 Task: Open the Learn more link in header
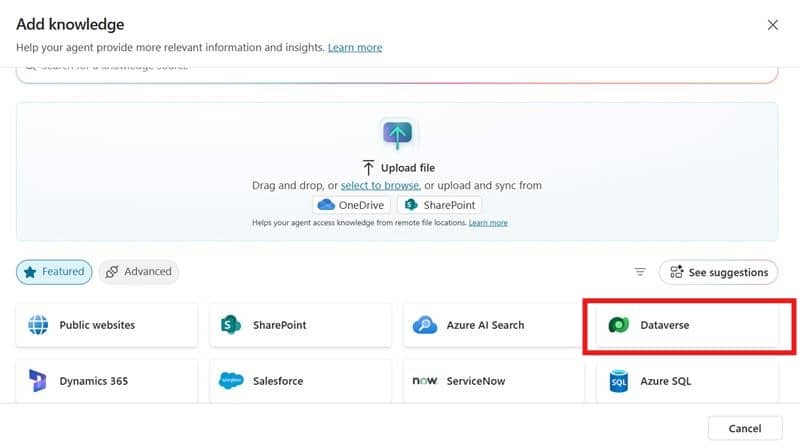click(x=354, y=47)
